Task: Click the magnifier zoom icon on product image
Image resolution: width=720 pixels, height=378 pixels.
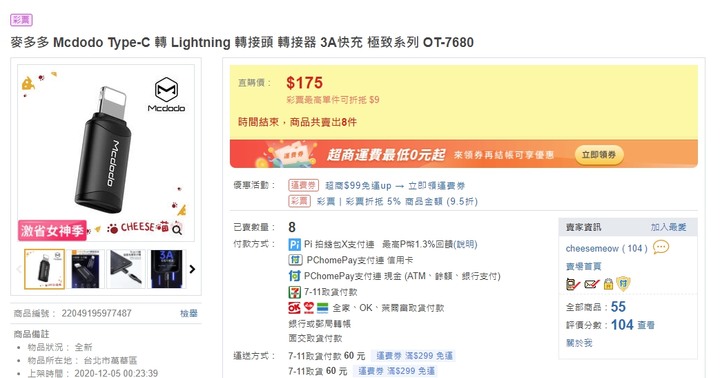Action: 177,230
